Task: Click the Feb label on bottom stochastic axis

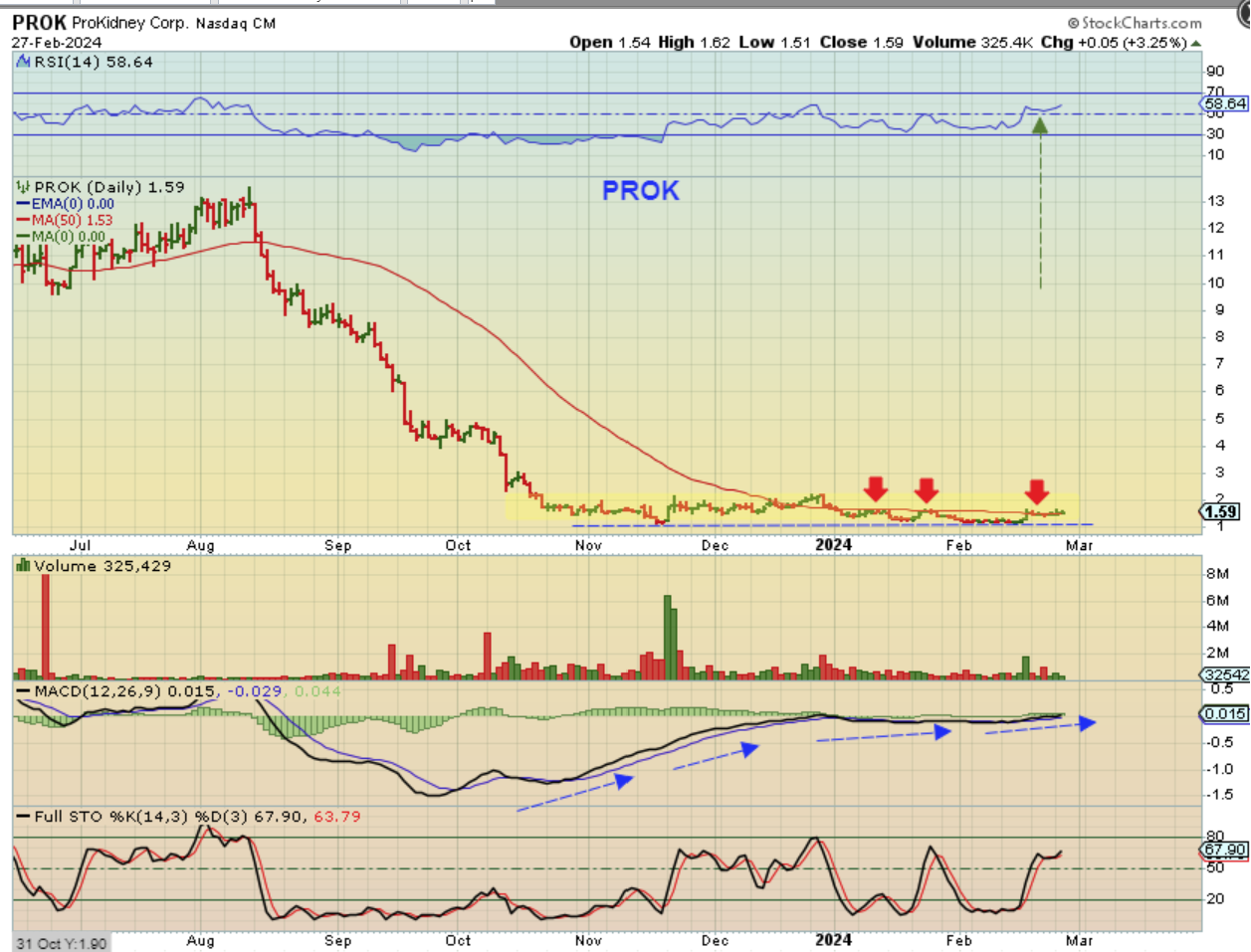Action: (958, 940)
